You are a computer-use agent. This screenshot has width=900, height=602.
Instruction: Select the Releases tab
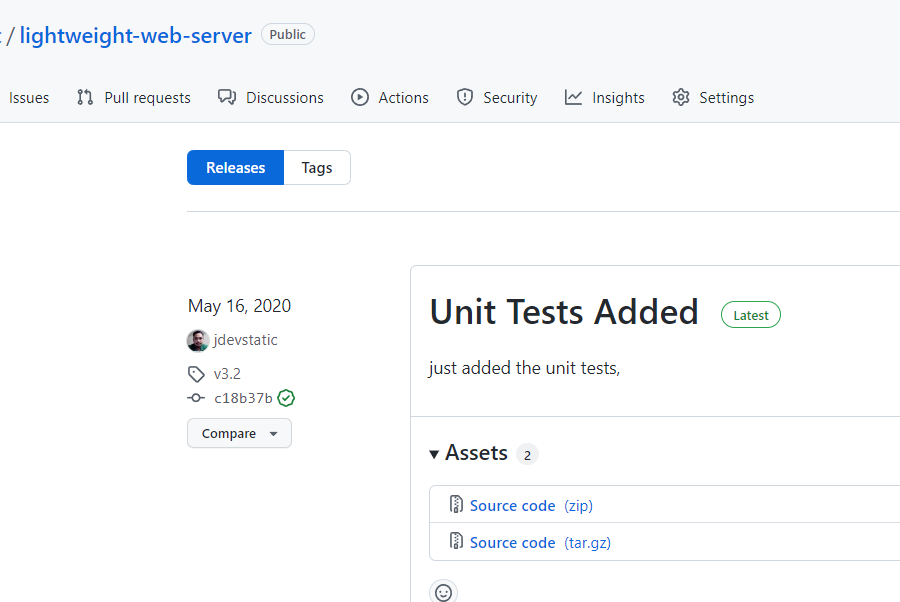(236, 167)
